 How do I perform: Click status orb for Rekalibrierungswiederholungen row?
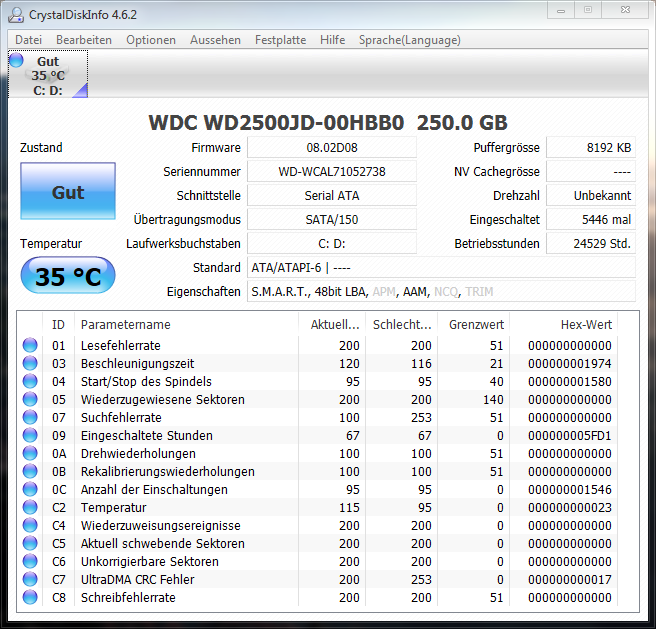[x=30, y=471]
